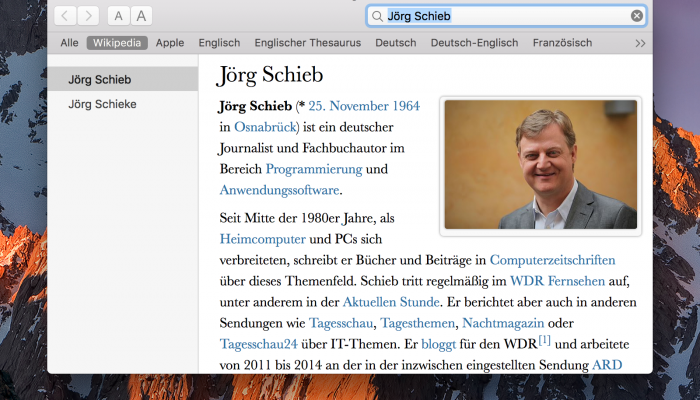Open the Tagesschau24 link
700x400 pixels.
point(258,344)
